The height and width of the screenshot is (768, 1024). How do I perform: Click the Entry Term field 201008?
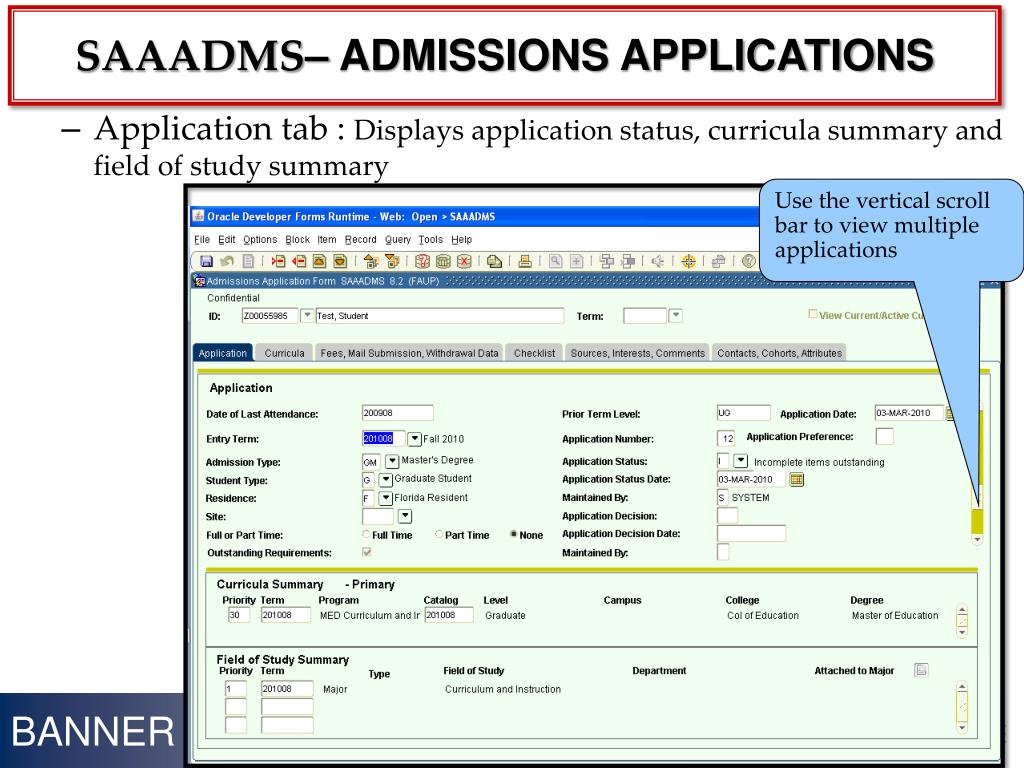[383, 439]
